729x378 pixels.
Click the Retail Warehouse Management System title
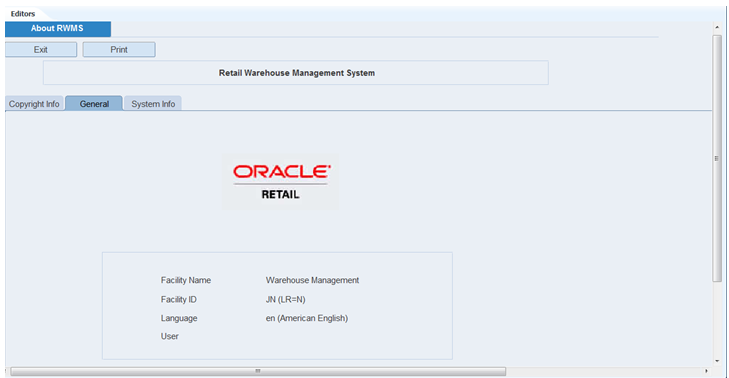(297, 73)
